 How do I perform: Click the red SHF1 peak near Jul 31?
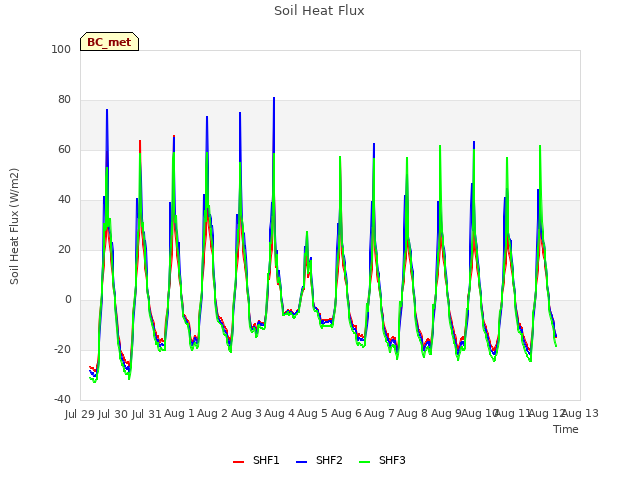[140, 141]
